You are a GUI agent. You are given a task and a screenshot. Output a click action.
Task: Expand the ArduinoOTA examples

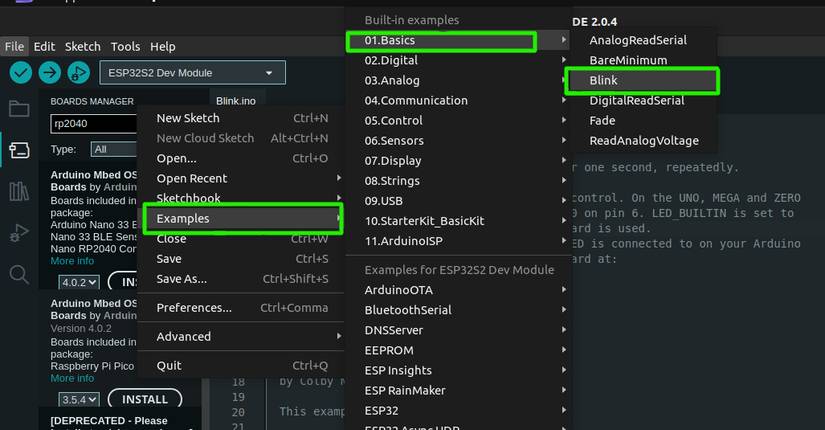pyautogui.click(x=458, y=289)
